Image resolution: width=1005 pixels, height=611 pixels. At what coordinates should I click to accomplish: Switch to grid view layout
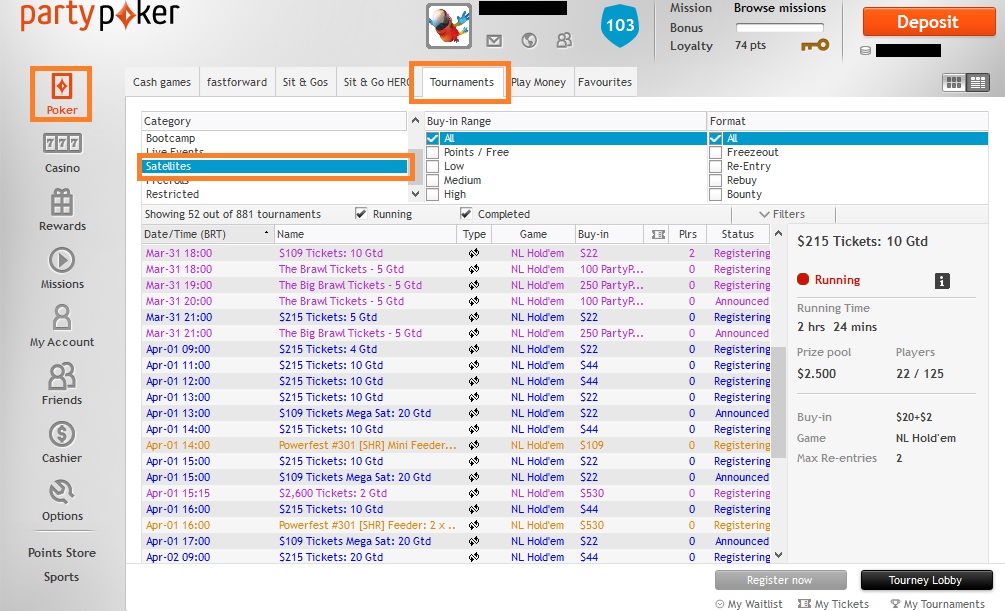(954, 82)
